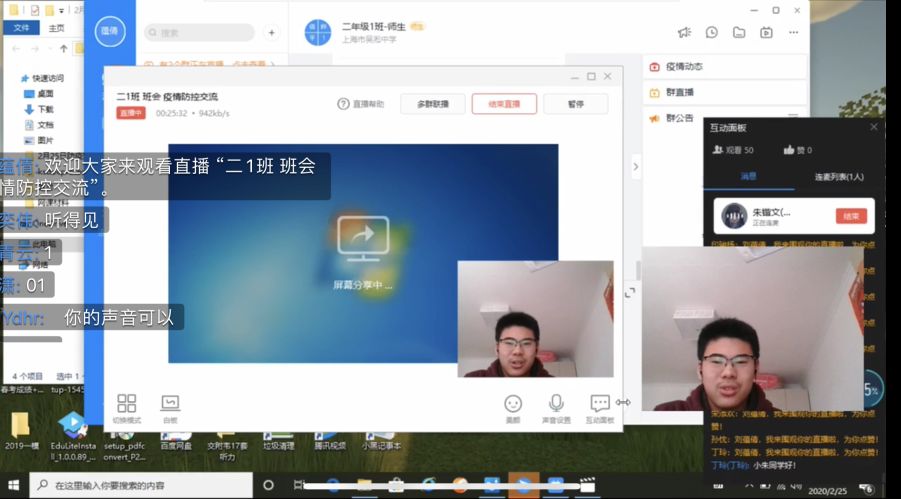The height and width of the screenshot is (499, 901).
Task: Open the more options ellipsis menu
Action: point(793,32)
